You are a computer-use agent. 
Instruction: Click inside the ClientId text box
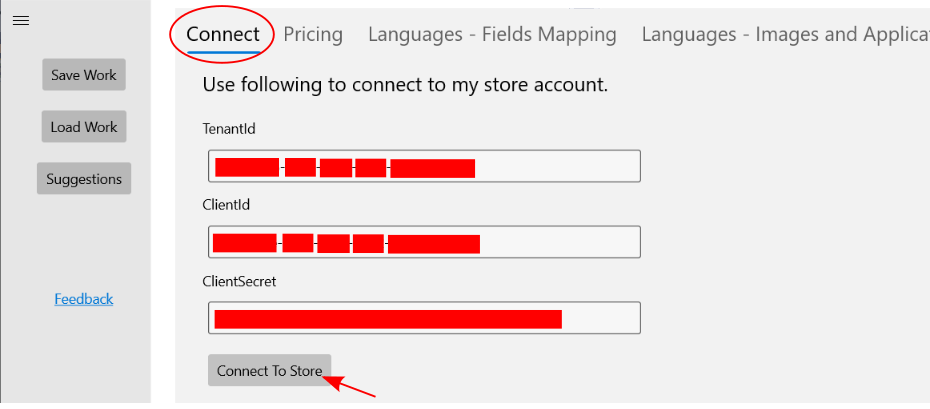point(560,242)
